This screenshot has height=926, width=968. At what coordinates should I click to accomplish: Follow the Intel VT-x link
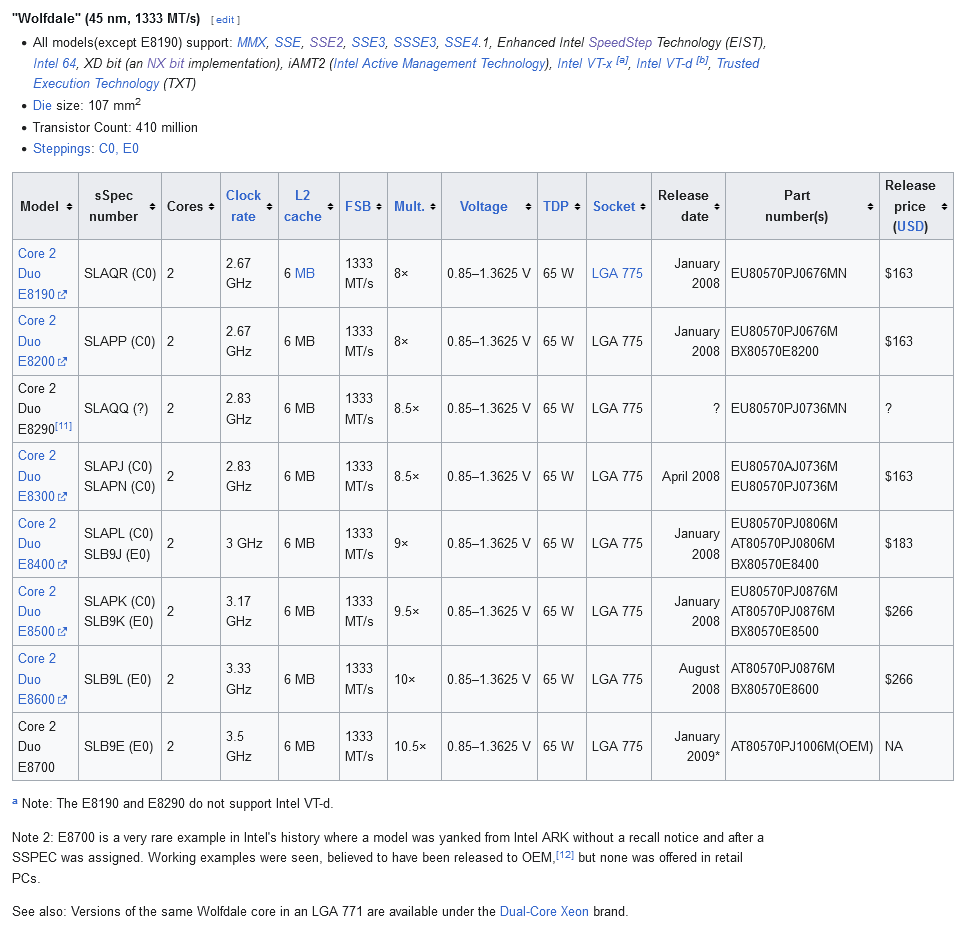click(585, 64)
